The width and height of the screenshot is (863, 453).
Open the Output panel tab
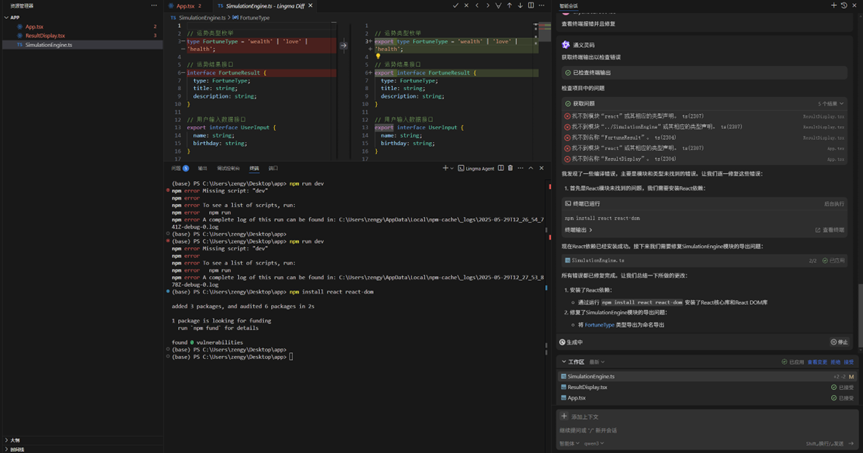tap(203, 168)
